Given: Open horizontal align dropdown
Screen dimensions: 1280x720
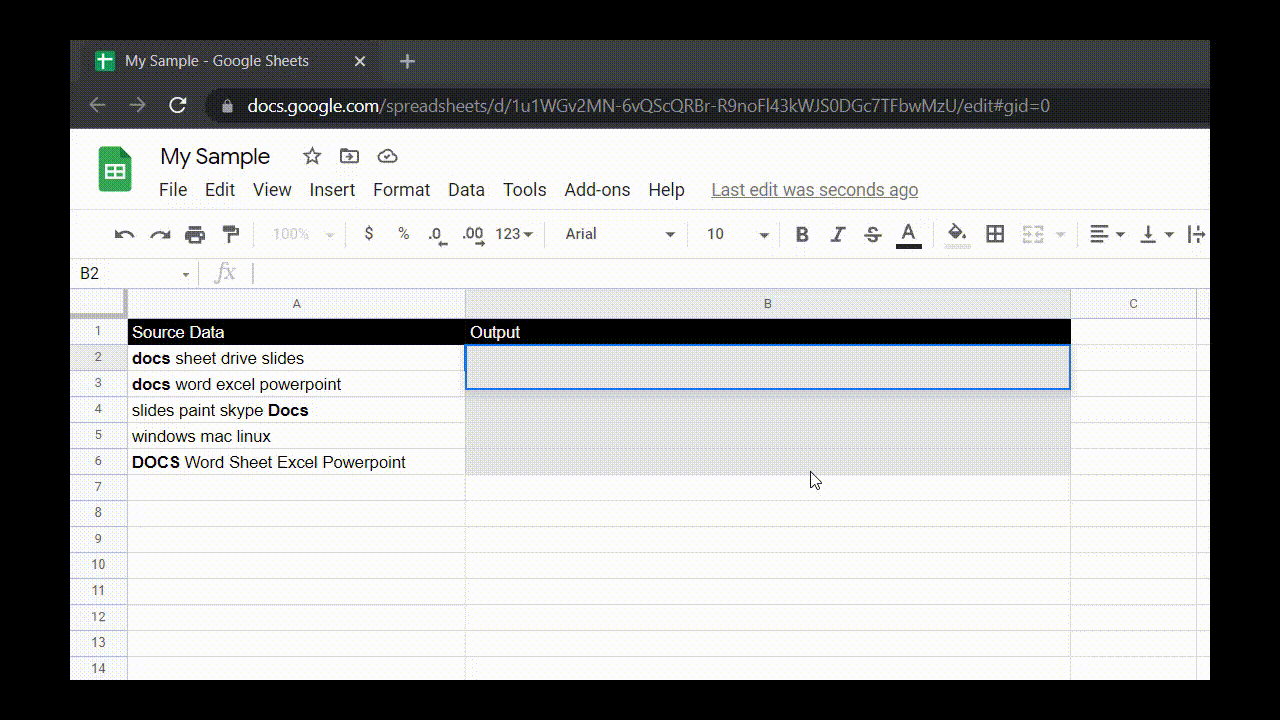Looking at the screenshot, I should click(x=1107, y=234).
